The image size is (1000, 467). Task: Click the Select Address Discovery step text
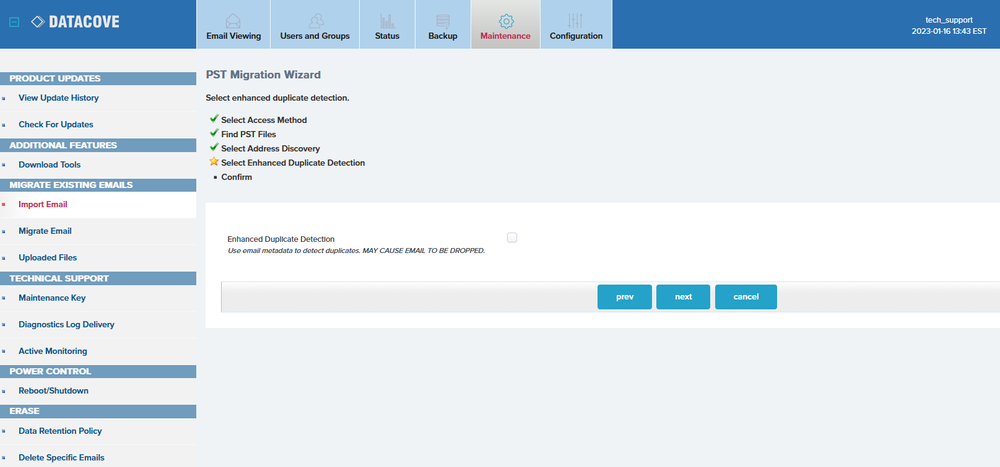tap(270, 148)
